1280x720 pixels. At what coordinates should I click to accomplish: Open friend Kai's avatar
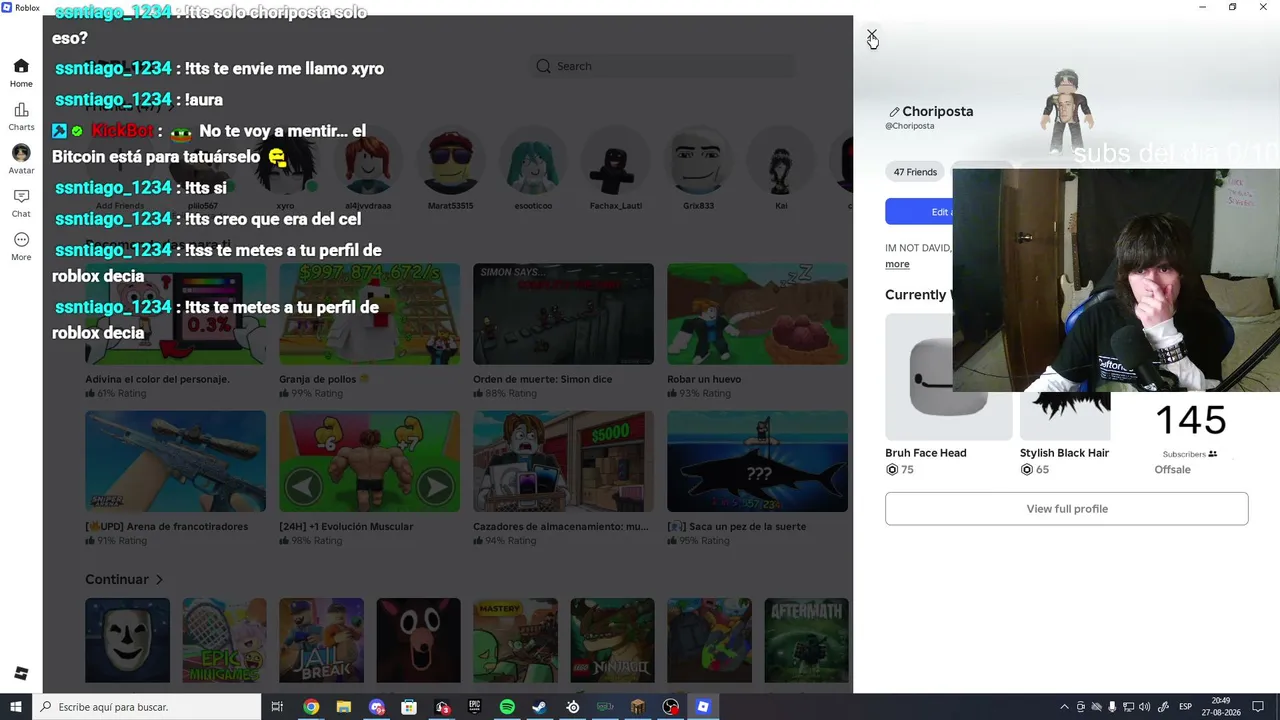pyautogui.click(x=781, y=162)
